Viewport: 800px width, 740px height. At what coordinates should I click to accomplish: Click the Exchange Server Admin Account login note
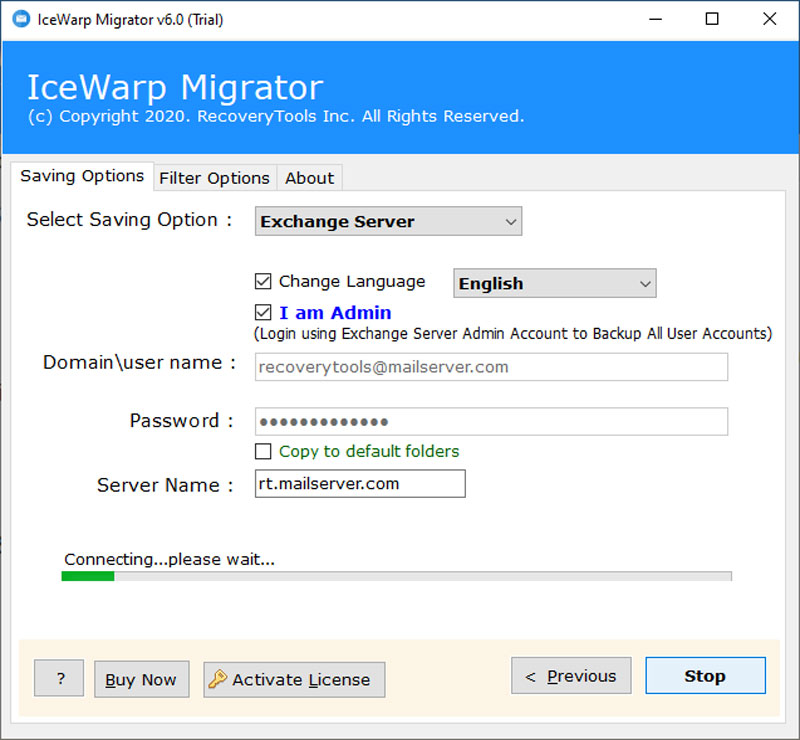point(513,334)
